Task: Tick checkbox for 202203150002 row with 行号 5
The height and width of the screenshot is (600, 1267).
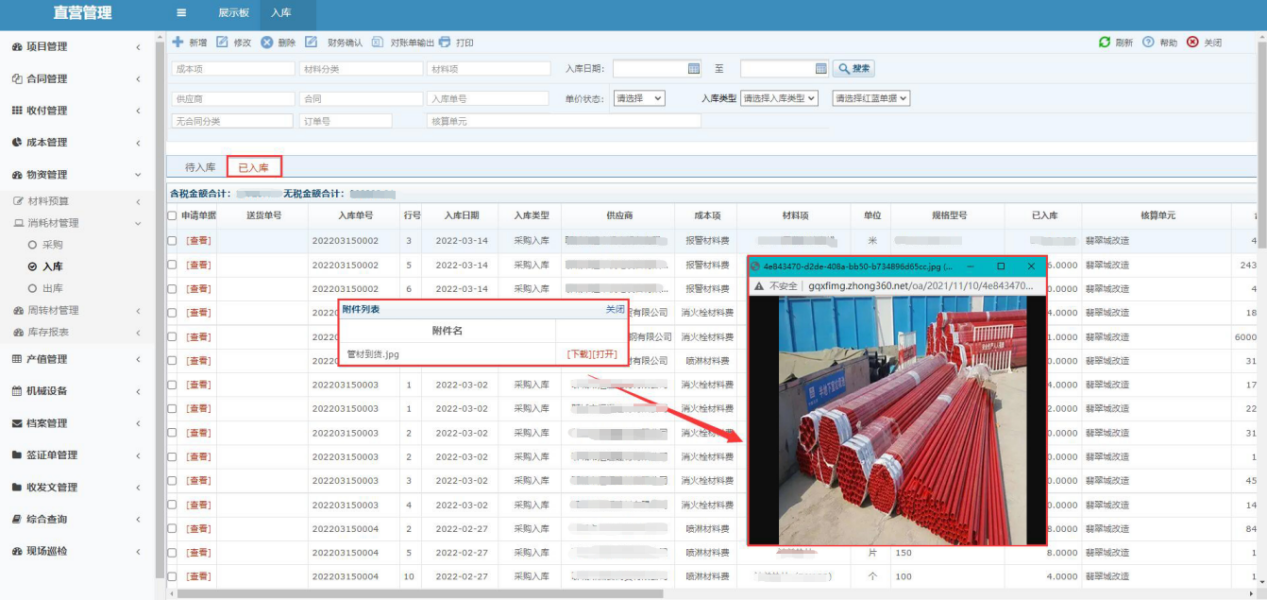Action: (x=172, y=265)
